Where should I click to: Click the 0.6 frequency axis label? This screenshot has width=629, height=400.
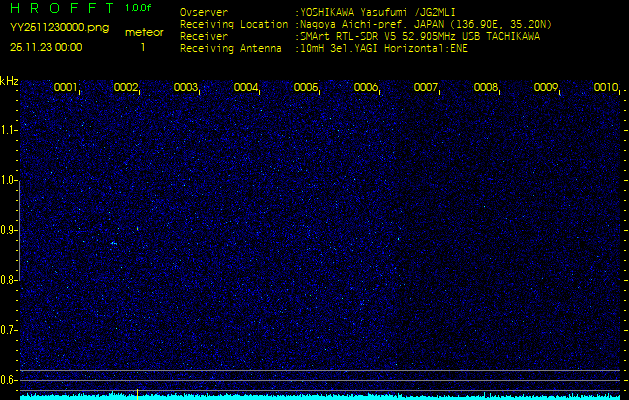click(9, 379)
